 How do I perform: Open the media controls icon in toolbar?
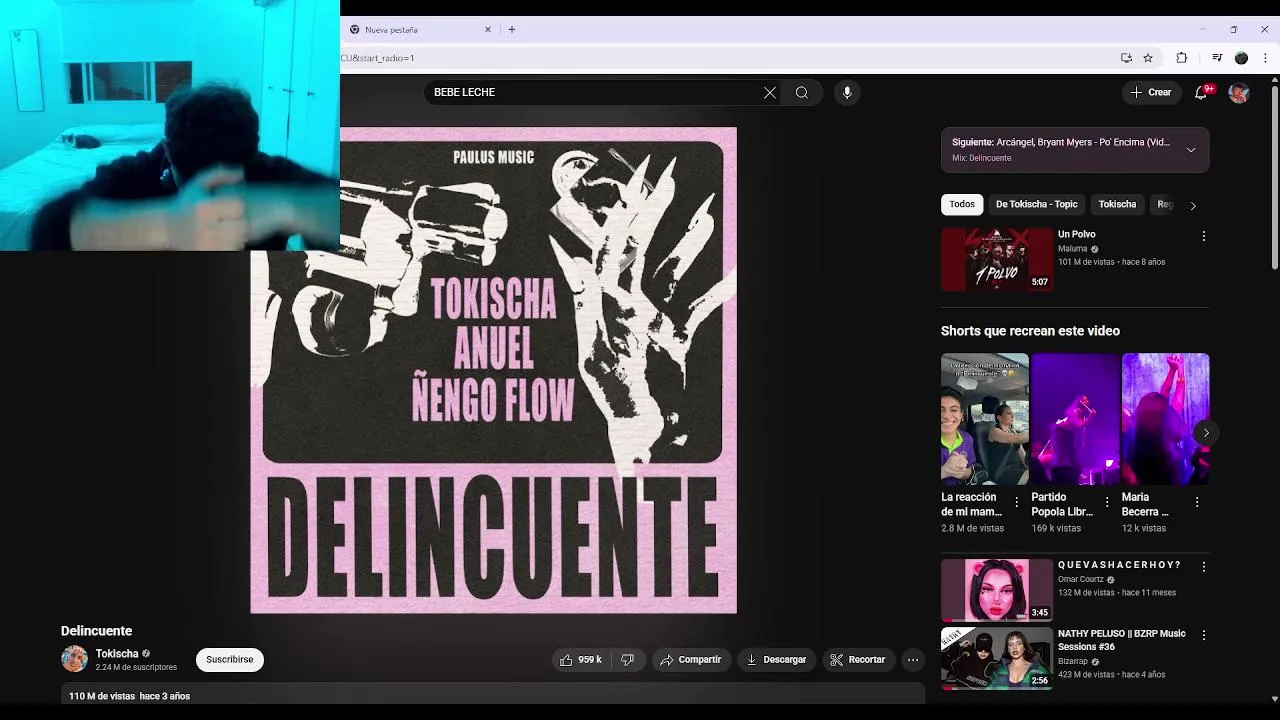(1217, 58)
